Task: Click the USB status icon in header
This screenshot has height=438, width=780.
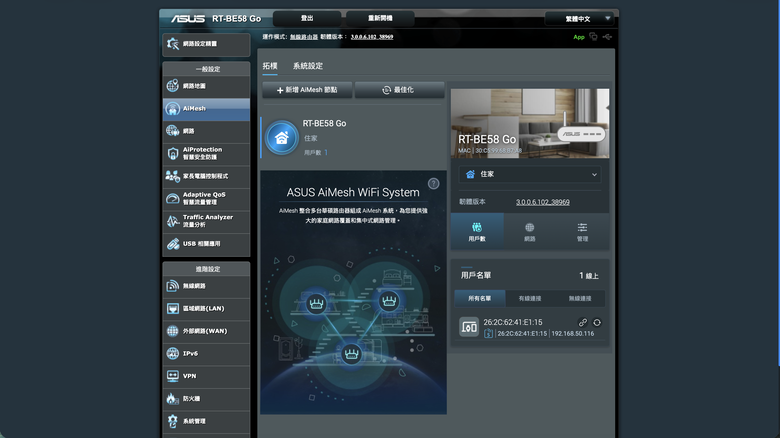Action: [x=607, y=37]
